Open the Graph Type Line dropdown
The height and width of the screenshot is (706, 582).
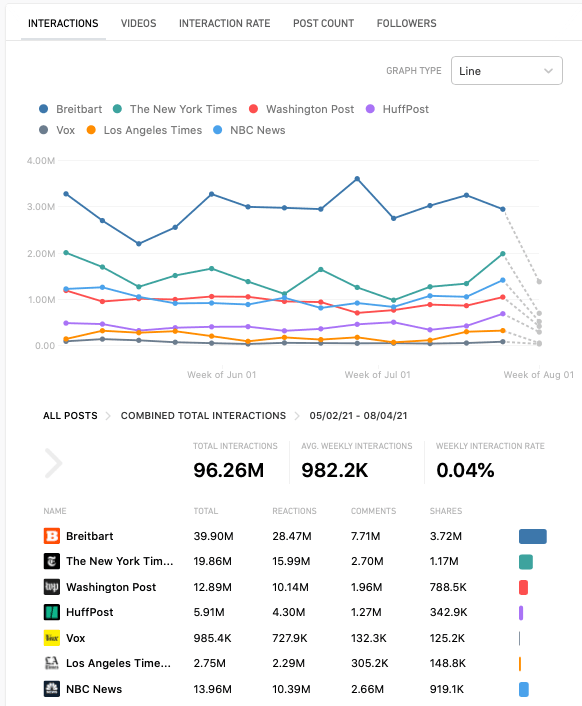pos(507,71)
